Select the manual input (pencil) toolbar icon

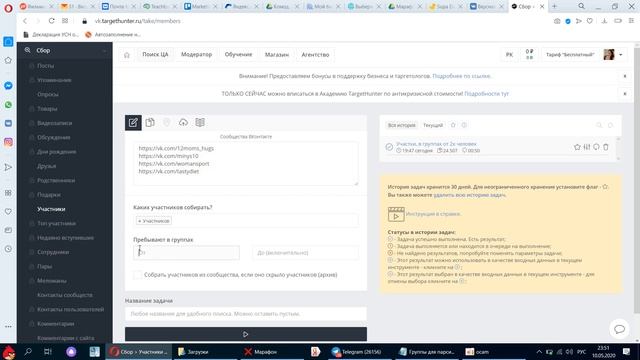[133, 122]
